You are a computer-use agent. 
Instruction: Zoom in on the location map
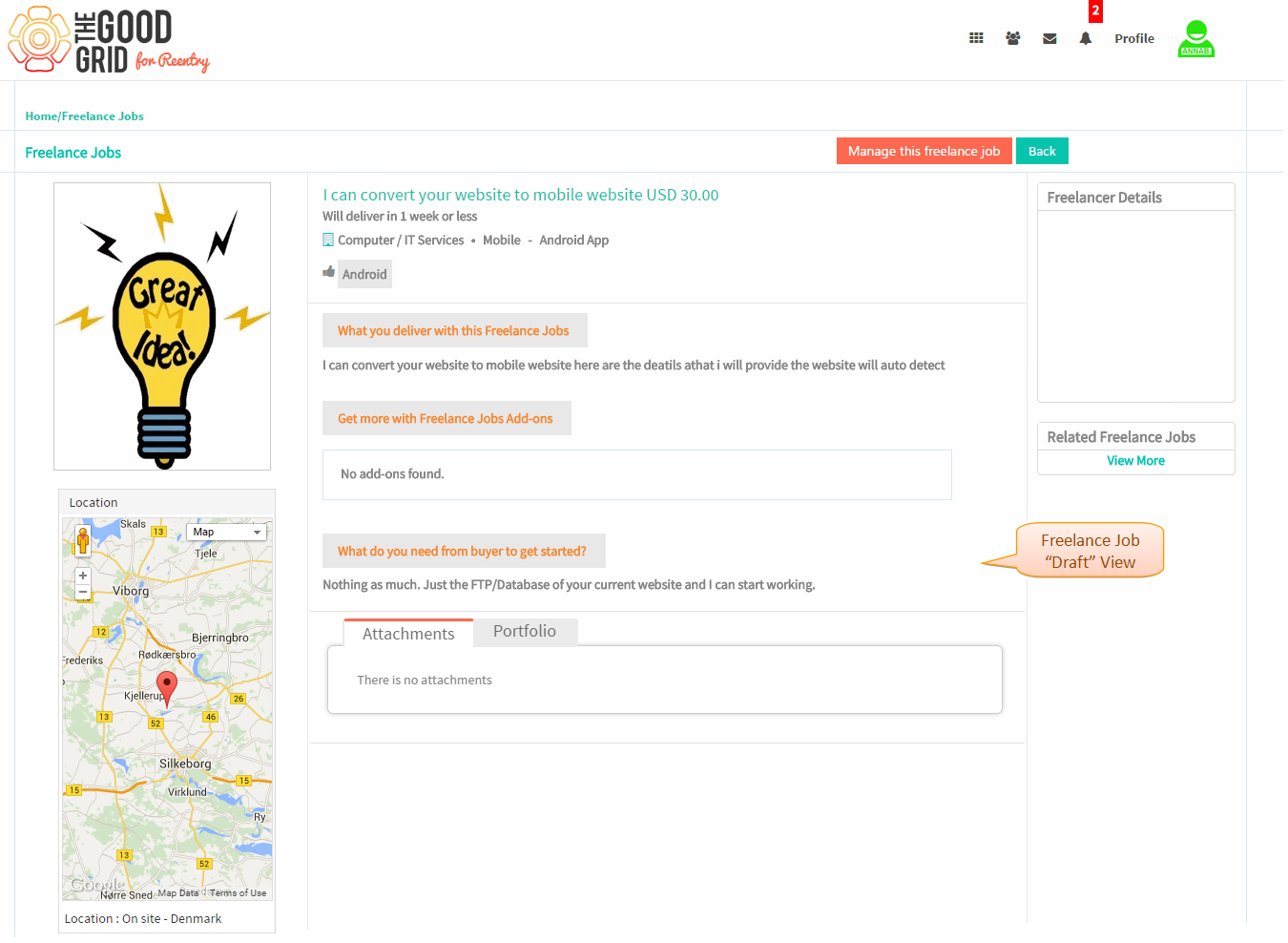[x=83, y=576]
